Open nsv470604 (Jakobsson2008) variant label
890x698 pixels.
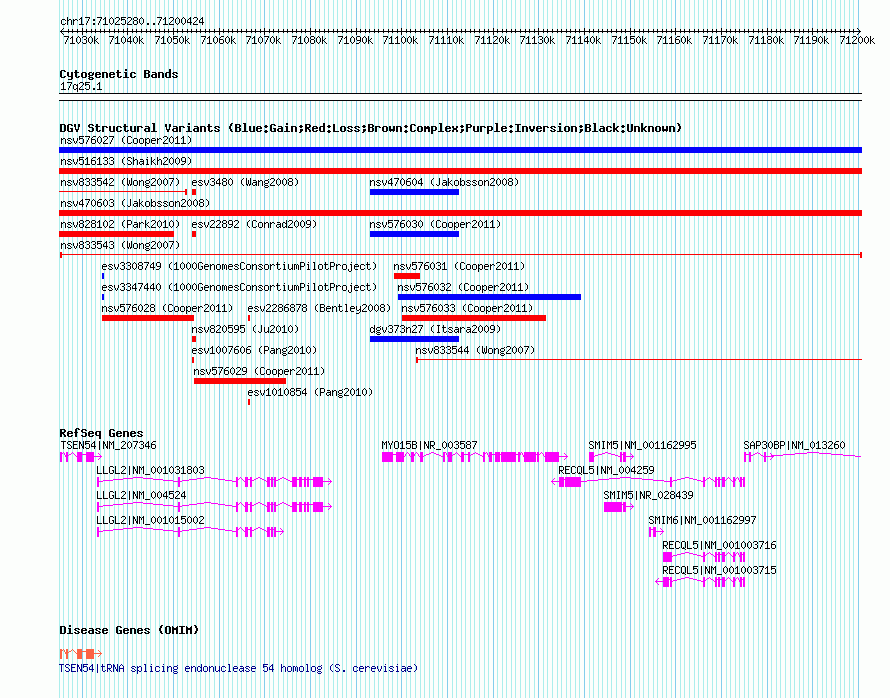coord(444,183)
